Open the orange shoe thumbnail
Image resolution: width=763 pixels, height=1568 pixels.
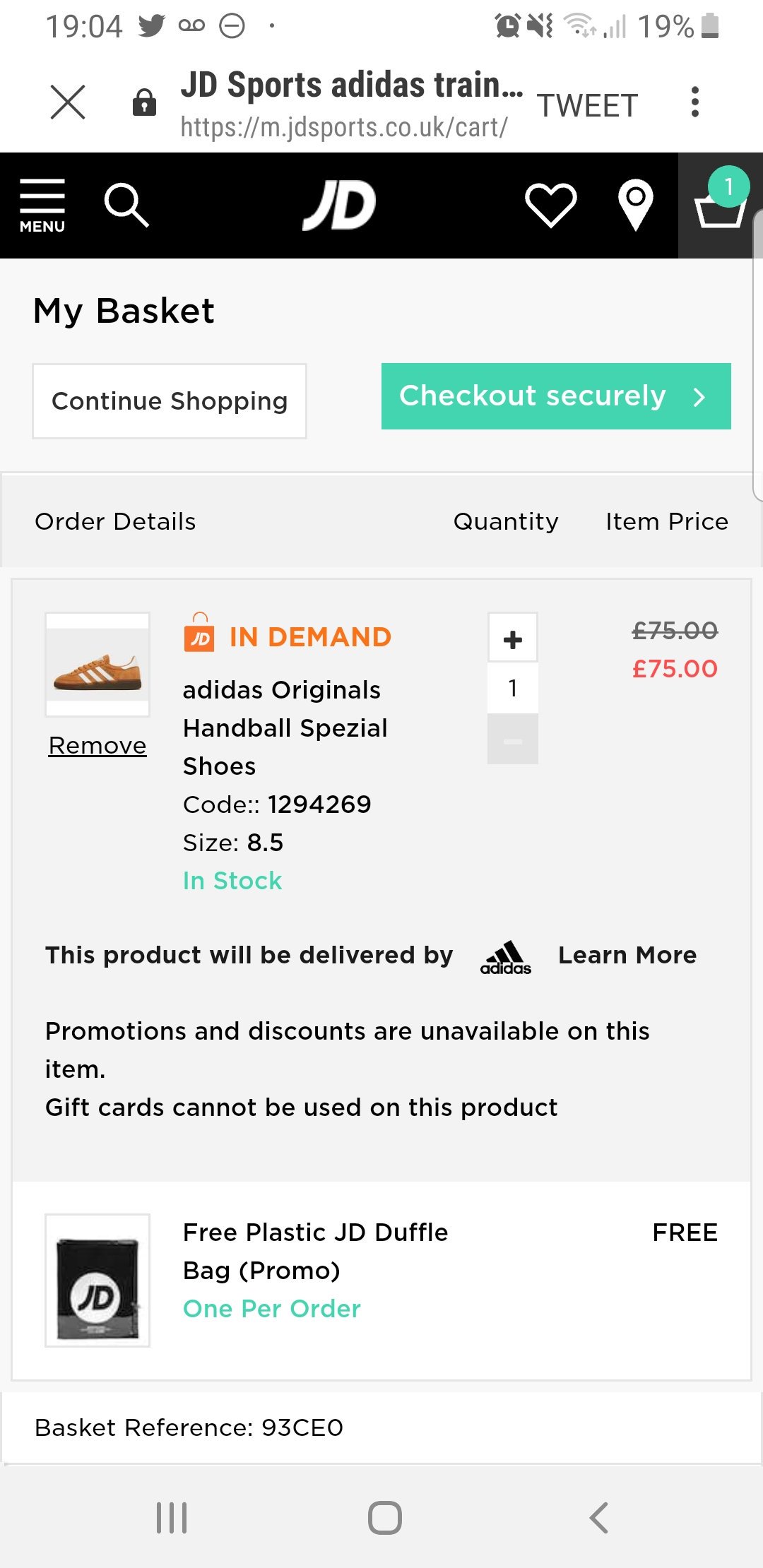[97, 665]
